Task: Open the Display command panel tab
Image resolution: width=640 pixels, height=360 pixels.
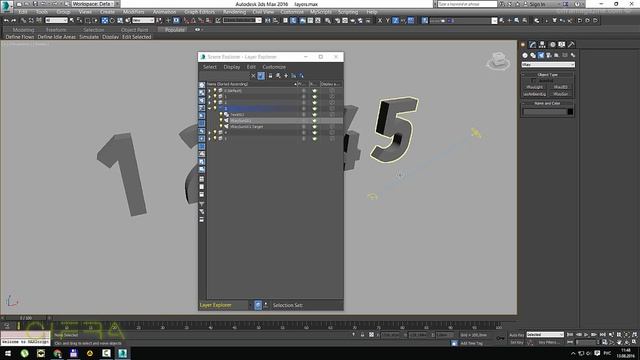Action: tap(562, 44)
